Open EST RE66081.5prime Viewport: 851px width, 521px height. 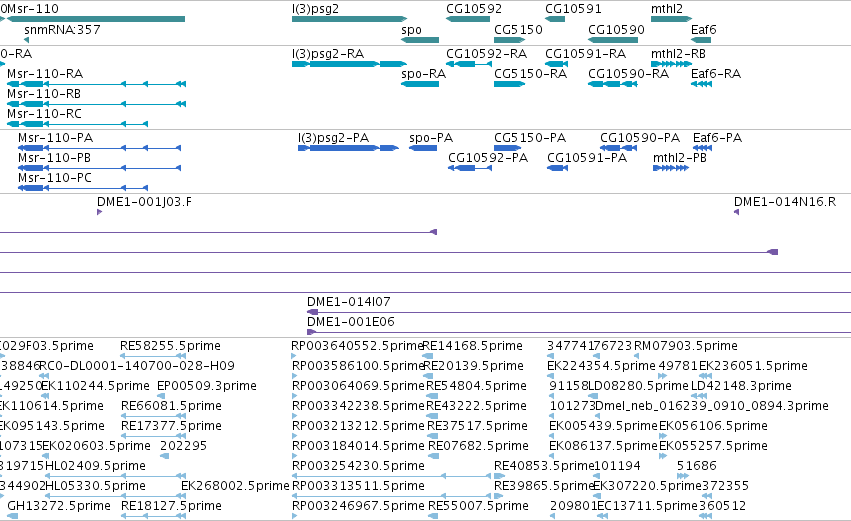tap(153, 416)
